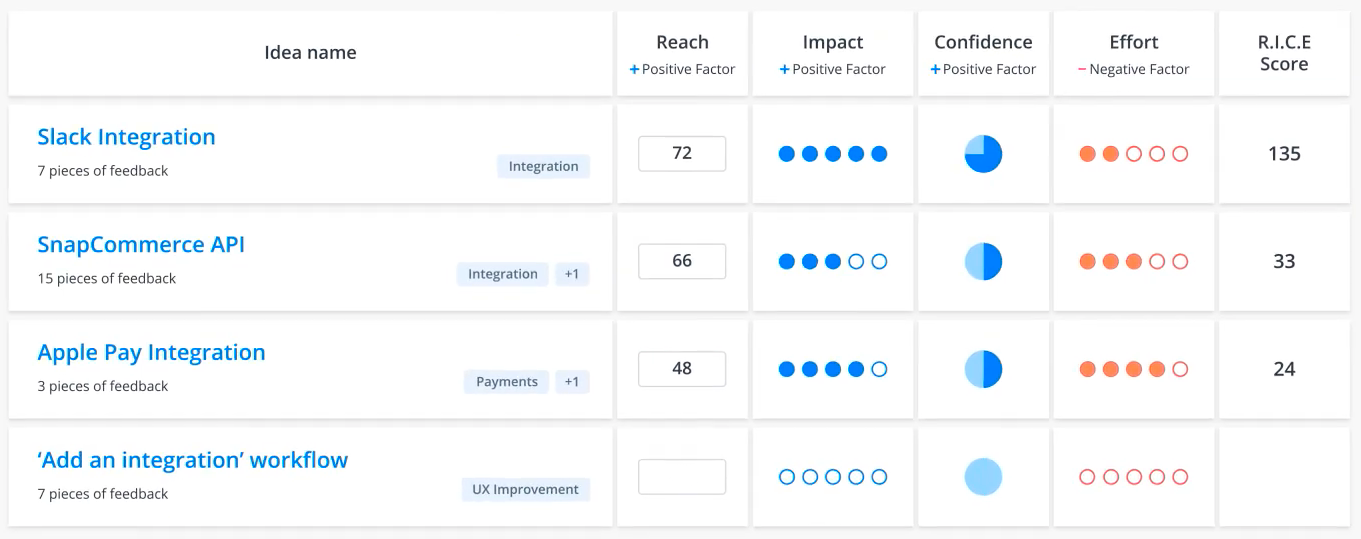Click the Slack Integration Reach field showing 72
This screenshot has width=1361, height=539.
[x=682, y=154]
